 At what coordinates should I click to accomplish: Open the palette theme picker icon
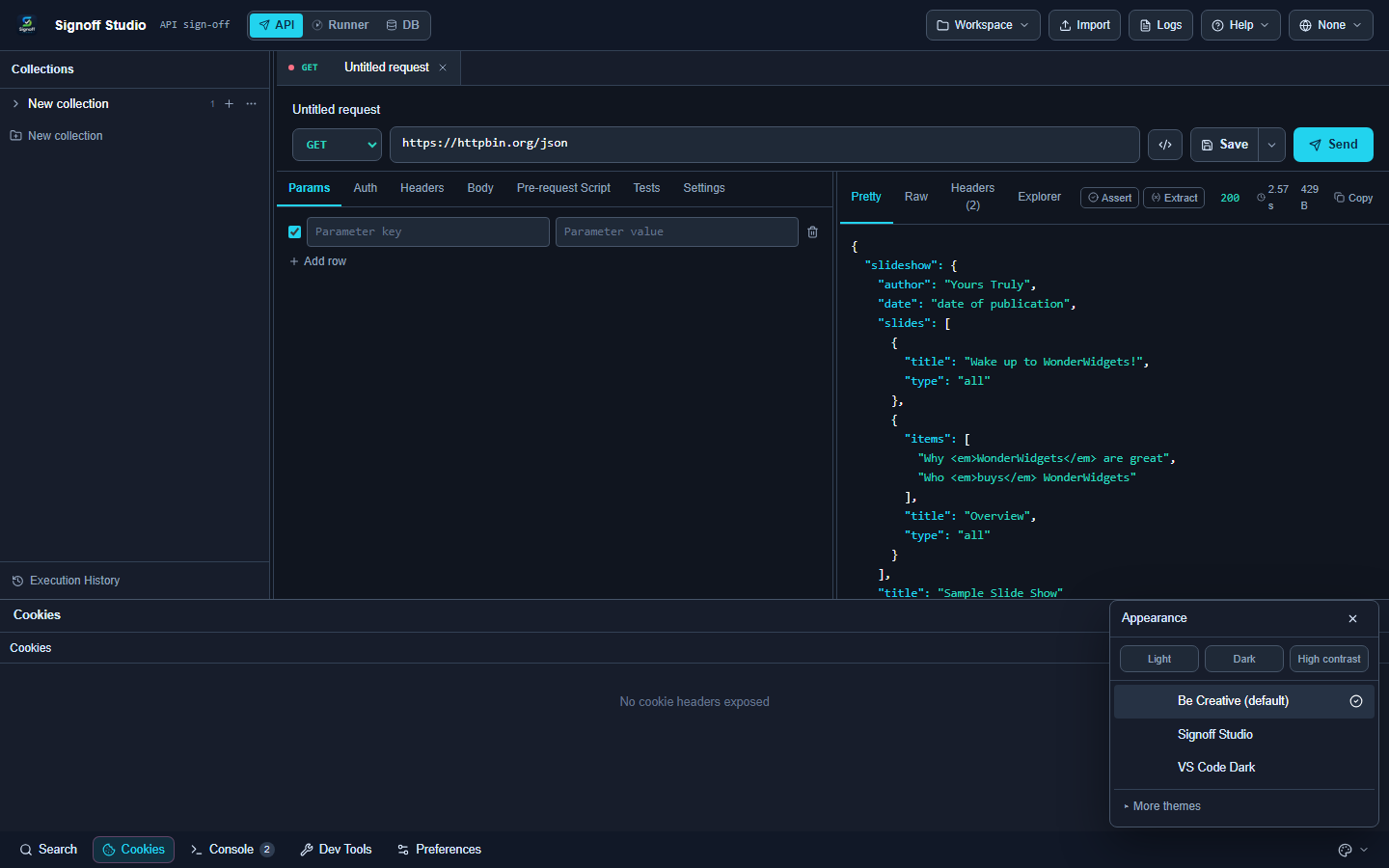click(x=1346, y=850)
